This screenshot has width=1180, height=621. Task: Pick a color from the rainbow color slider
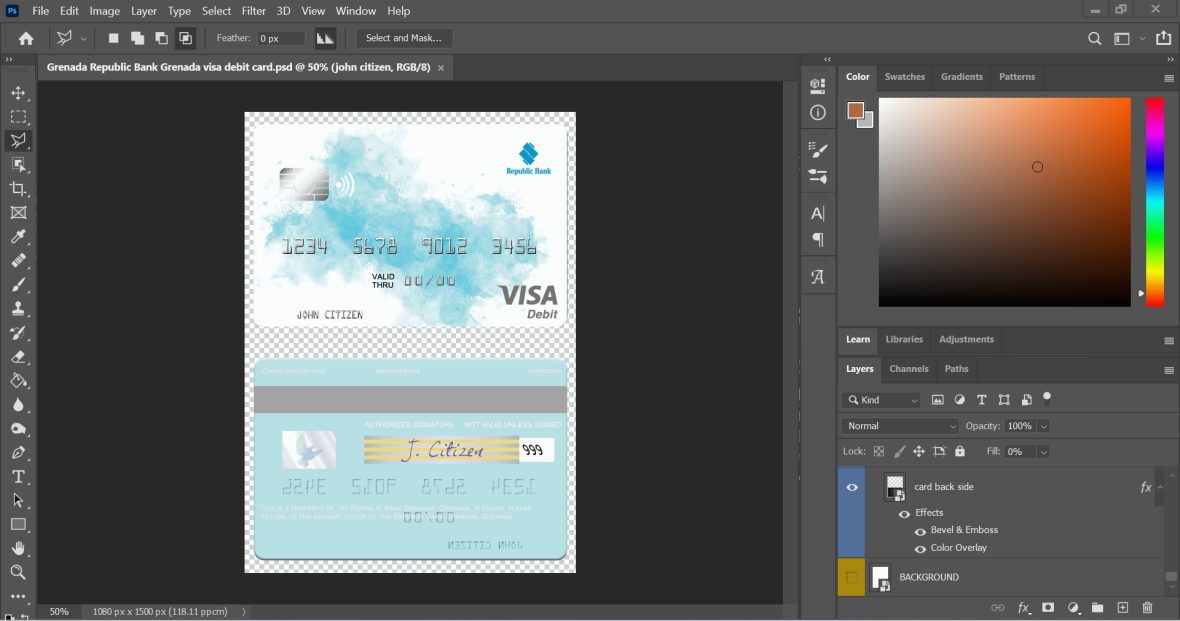pos(1155,200)
